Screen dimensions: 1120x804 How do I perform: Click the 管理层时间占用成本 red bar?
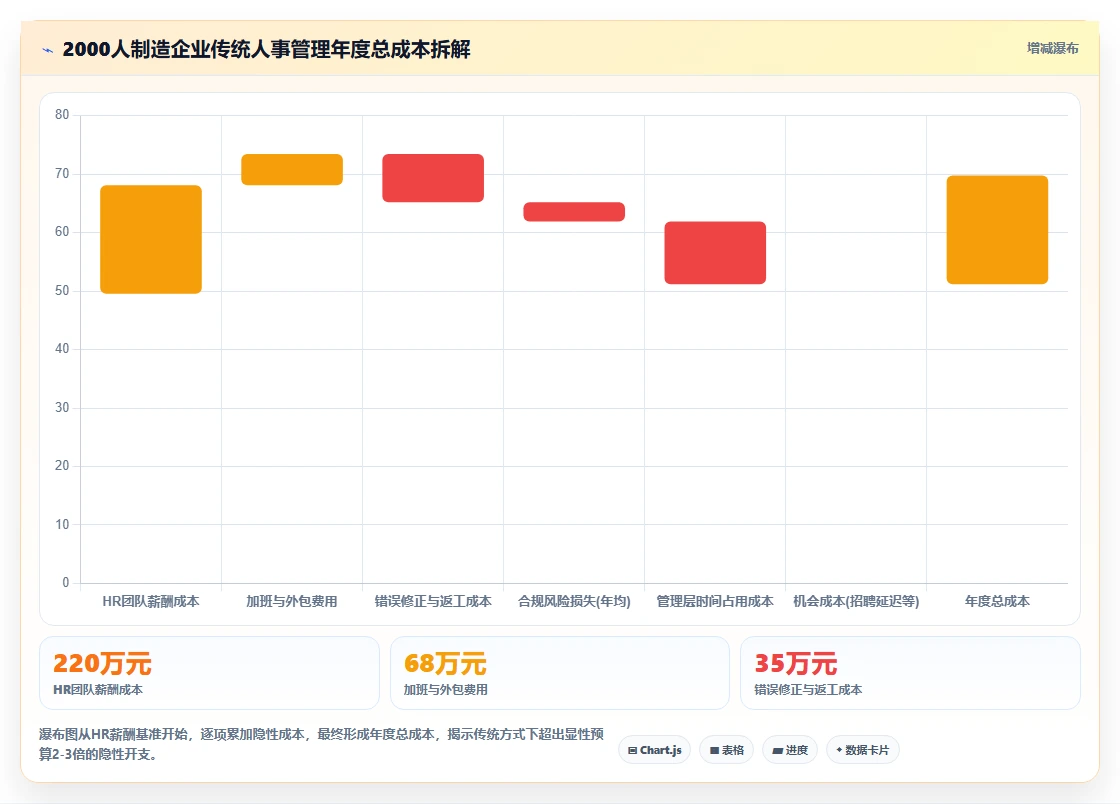pos(715,253)
